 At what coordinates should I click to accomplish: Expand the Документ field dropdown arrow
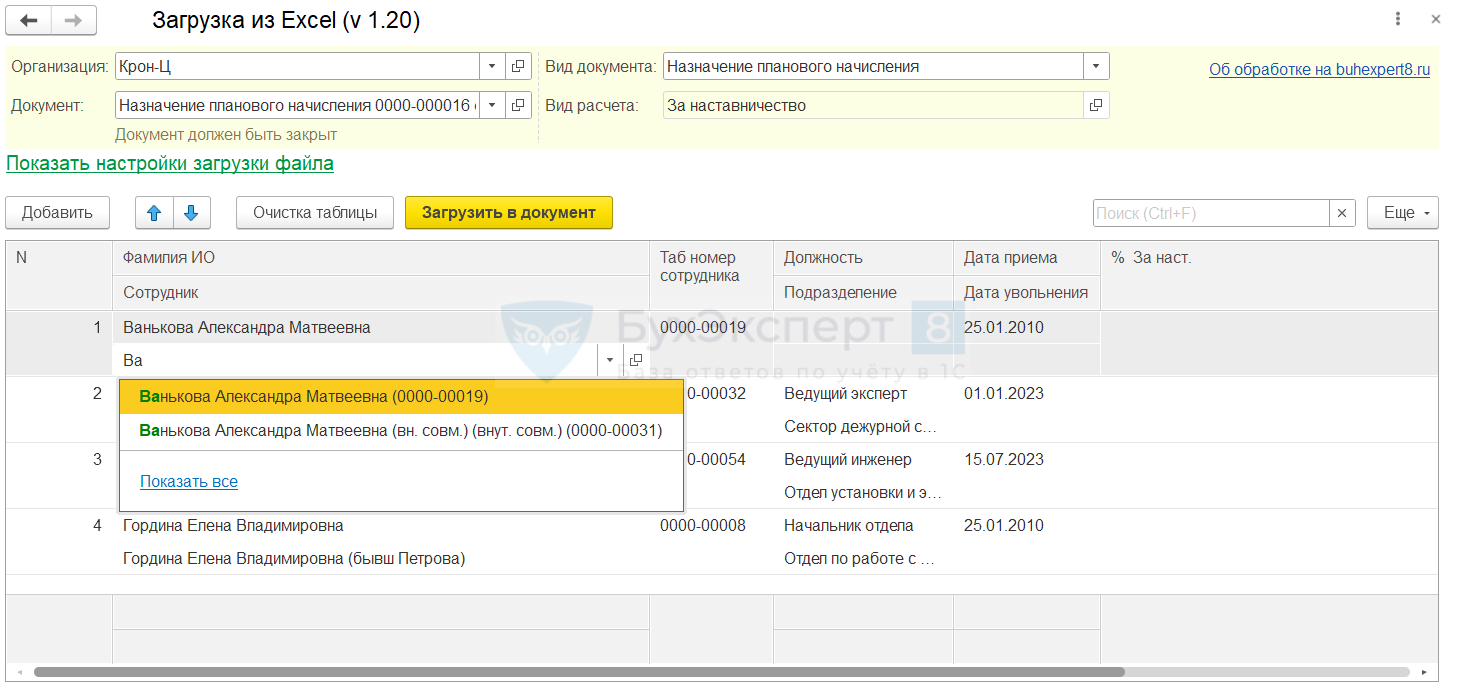coord(492,105)
